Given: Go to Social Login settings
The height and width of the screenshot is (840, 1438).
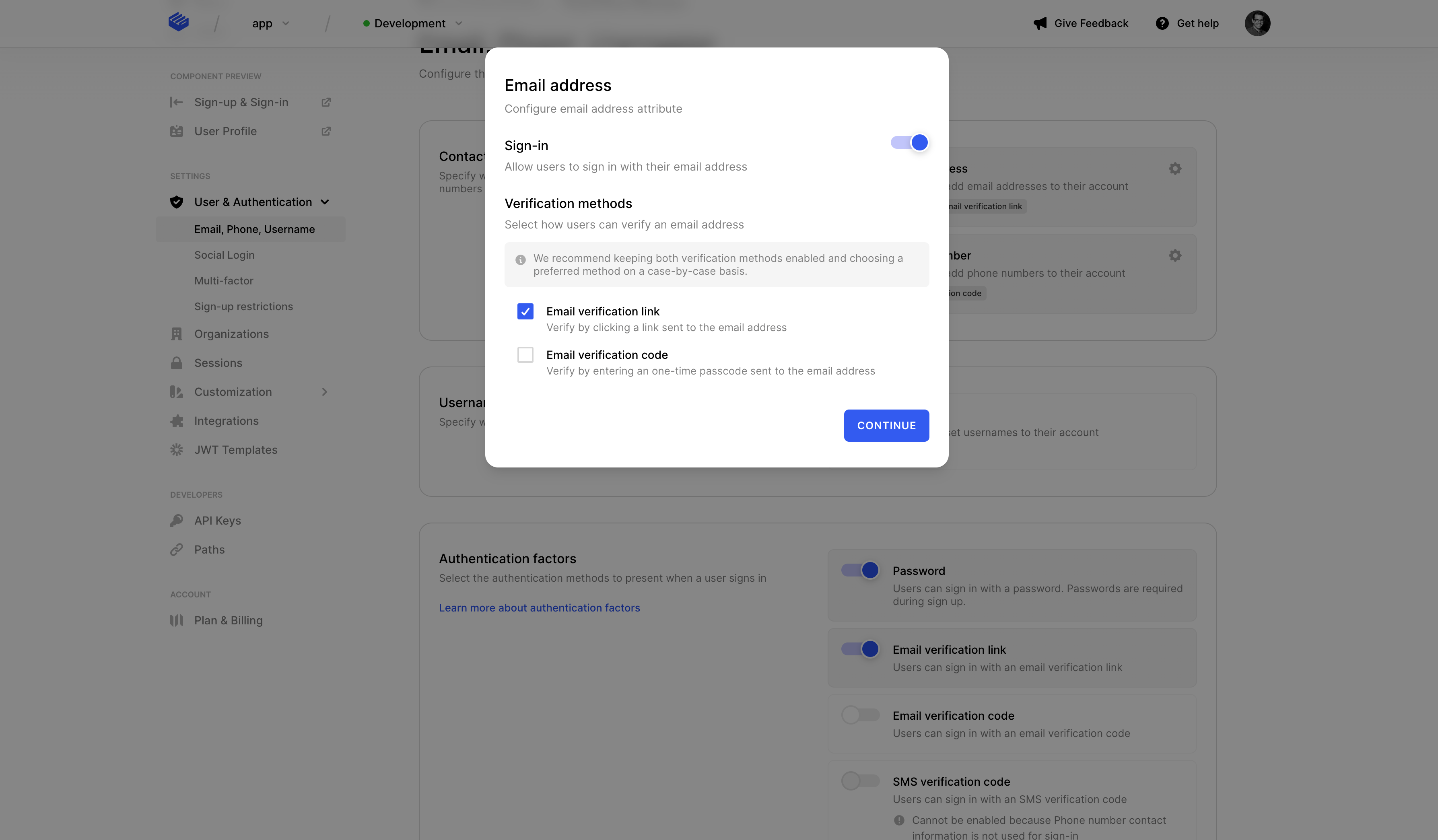Looking at the screenshot, I should (224, 255).
